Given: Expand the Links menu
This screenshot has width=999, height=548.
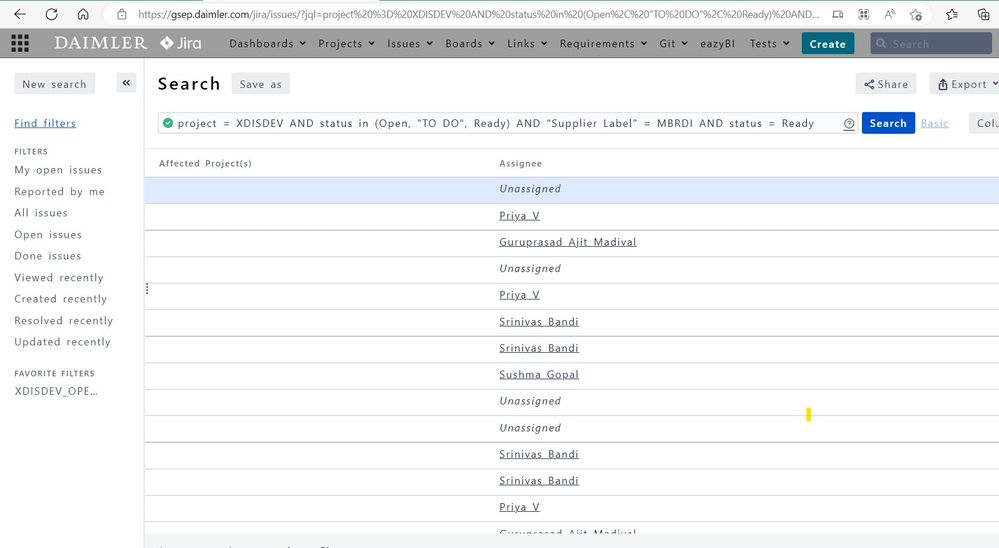Looking at the screenshot, I should 527,43.
